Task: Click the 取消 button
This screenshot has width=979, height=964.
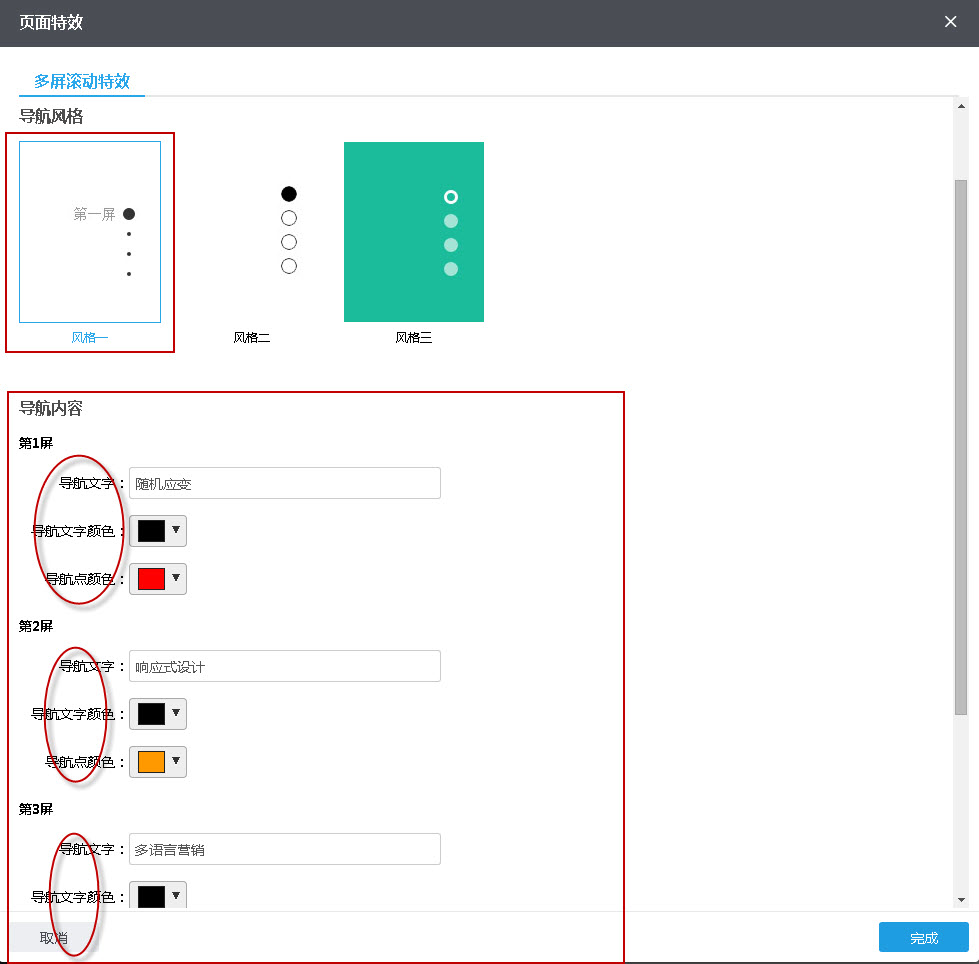Action: click(x=54, y=937)
